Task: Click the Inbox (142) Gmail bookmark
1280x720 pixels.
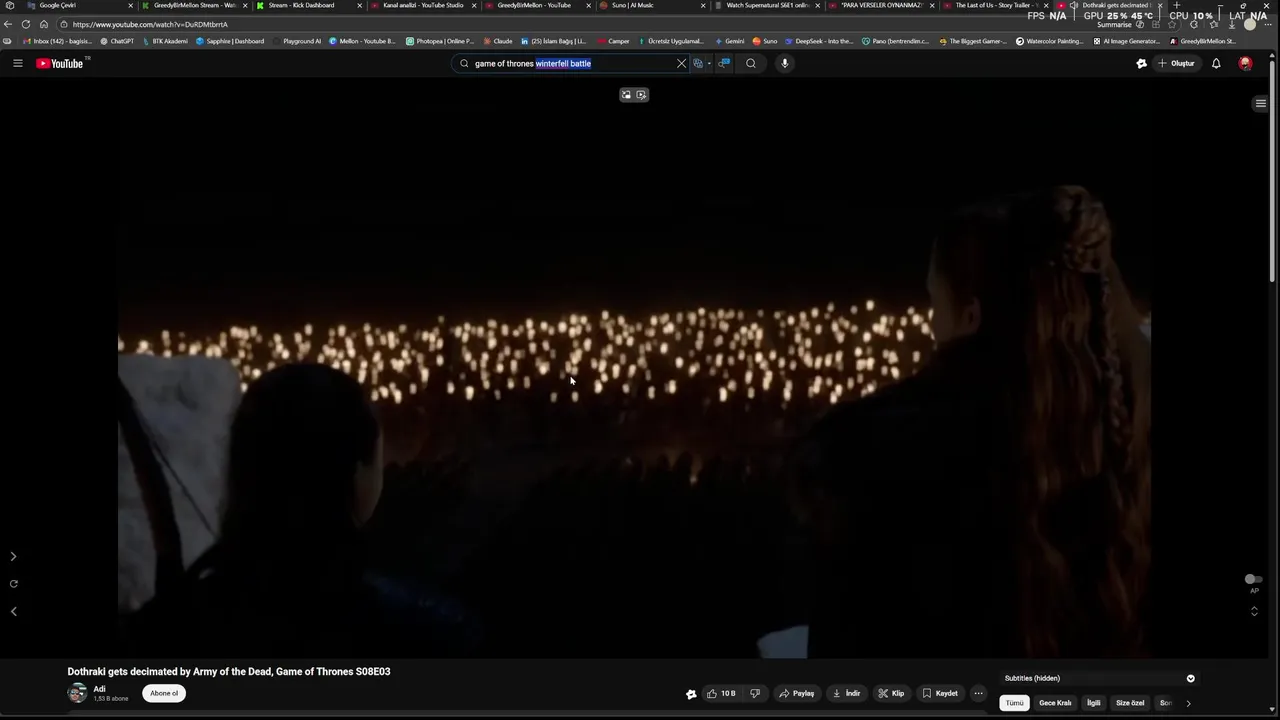Action: [x=57, y=41]
